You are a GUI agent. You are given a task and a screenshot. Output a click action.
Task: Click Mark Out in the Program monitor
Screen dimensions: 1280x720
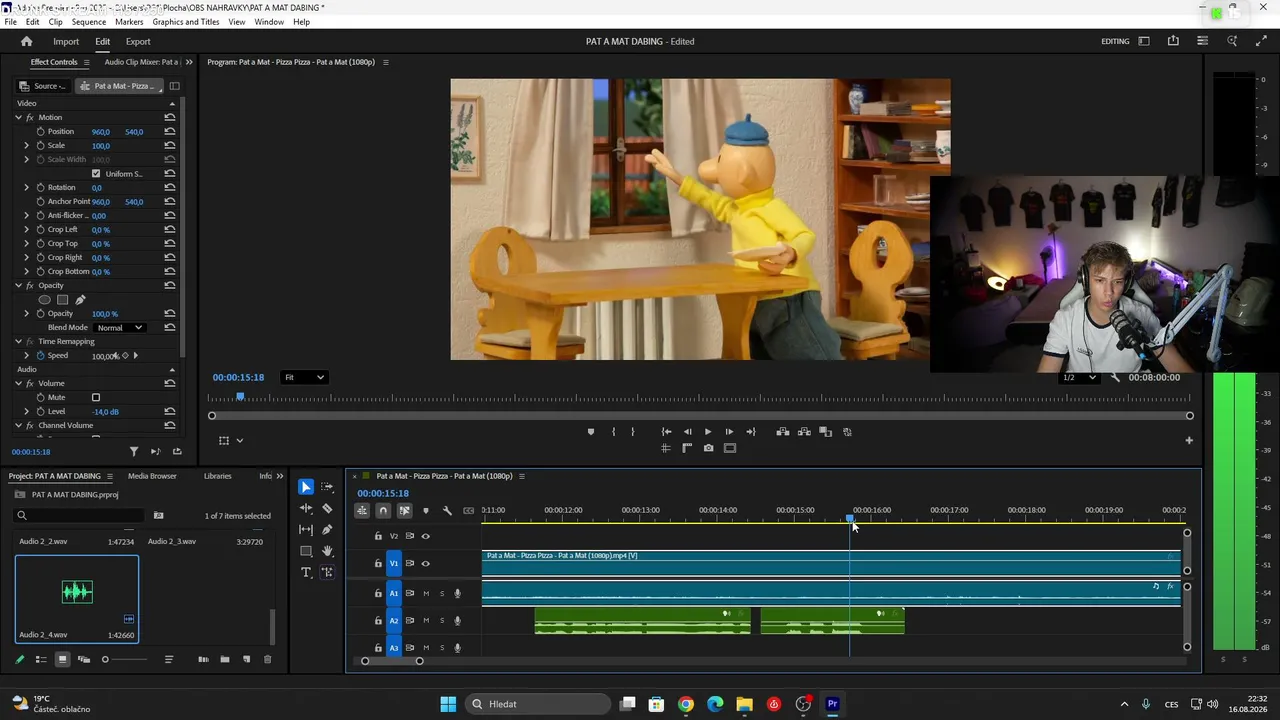pos(632,432)
